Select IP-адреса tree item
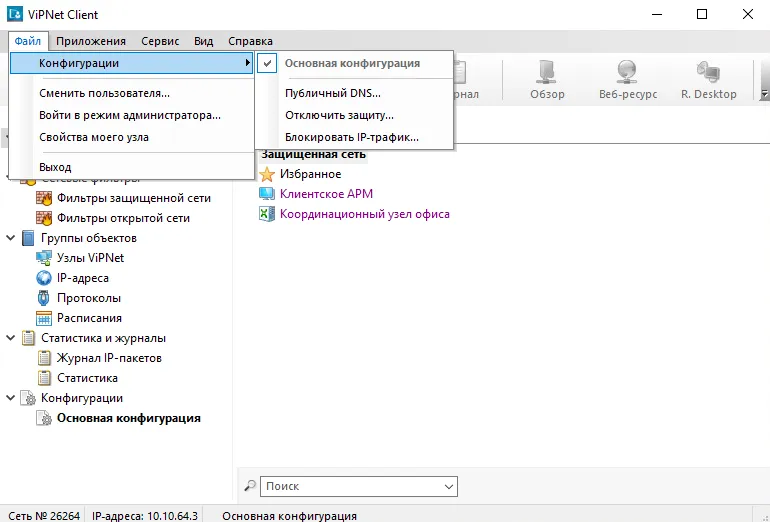The height and width of the screenshot is (522, 770). [82, 278]
